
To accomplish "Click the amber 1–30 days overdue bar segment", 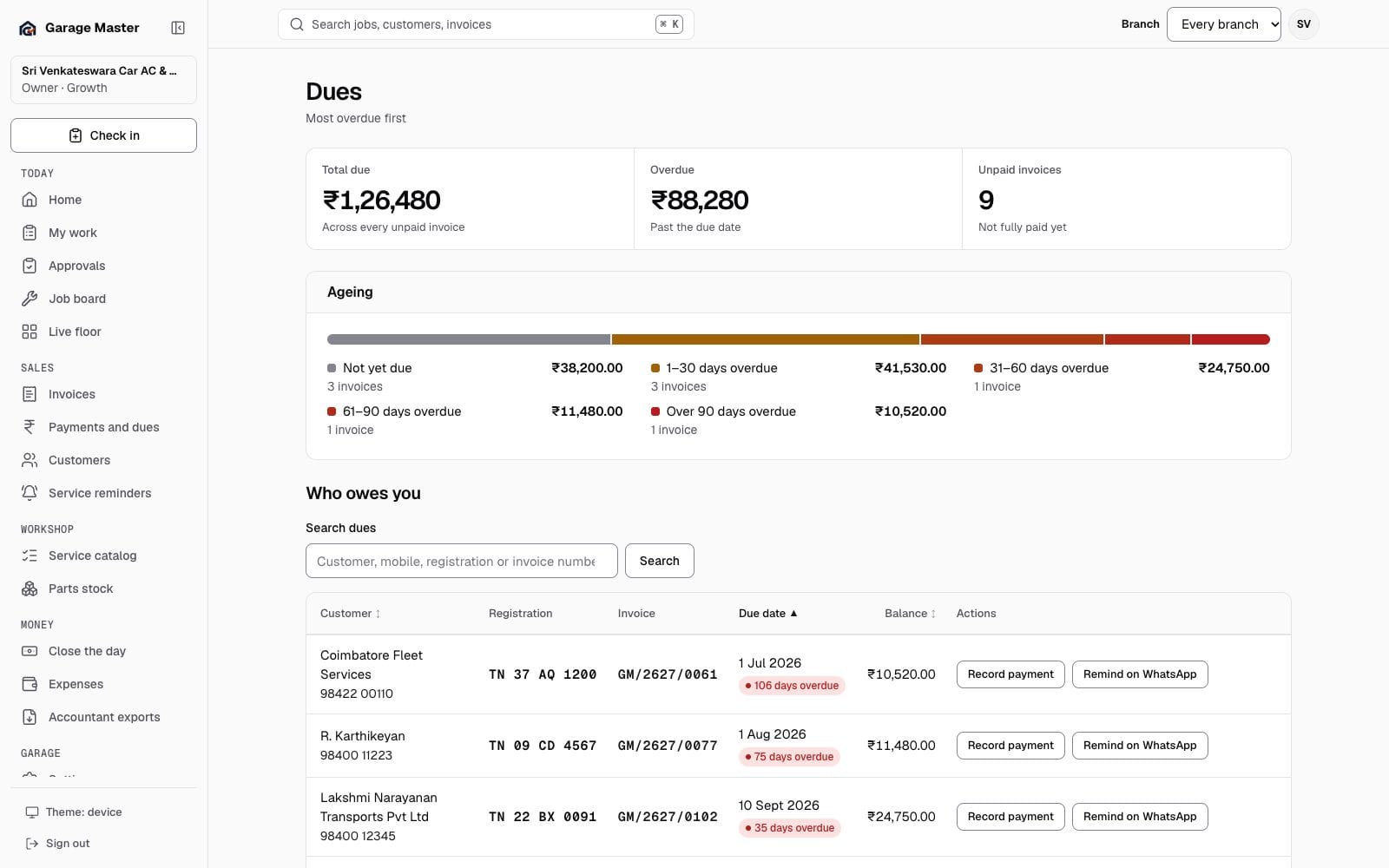I will click(x=766, y=339).
